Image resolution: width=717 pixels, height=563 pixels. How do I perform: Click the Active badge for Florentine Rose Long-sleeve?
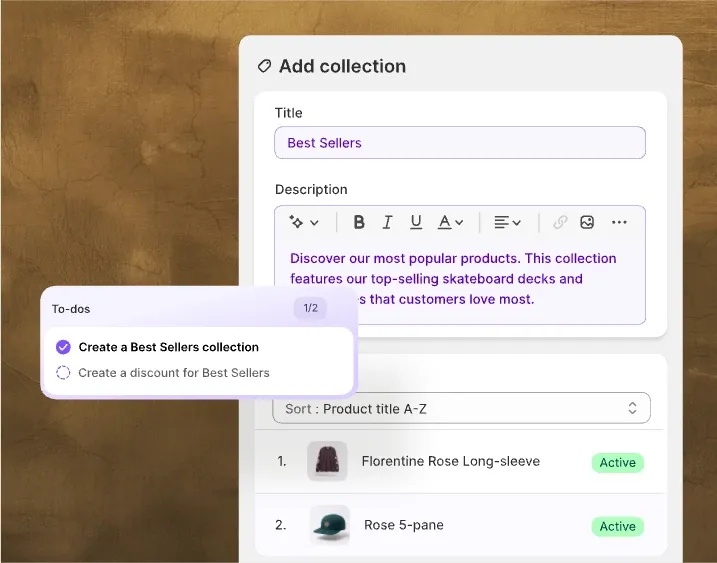(x=617, y=463)
